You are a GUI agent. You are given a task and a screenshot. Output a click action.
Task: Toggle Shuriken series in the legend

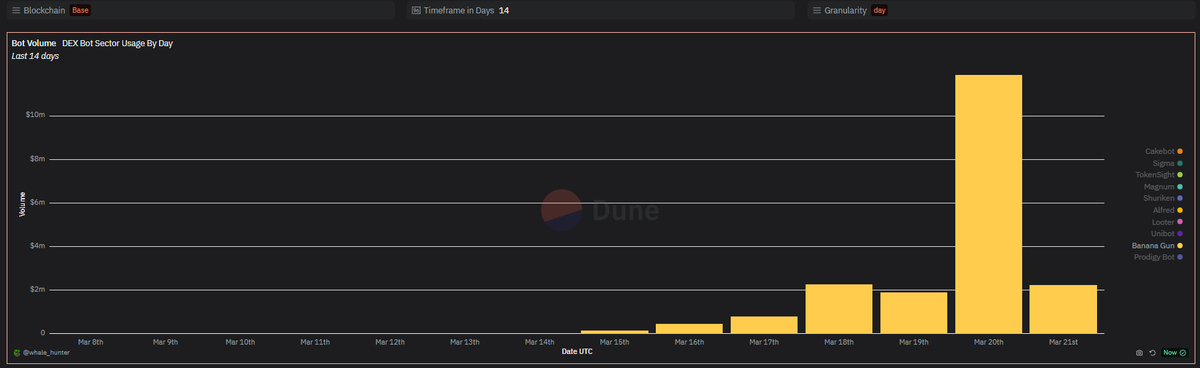[1163, 198]
